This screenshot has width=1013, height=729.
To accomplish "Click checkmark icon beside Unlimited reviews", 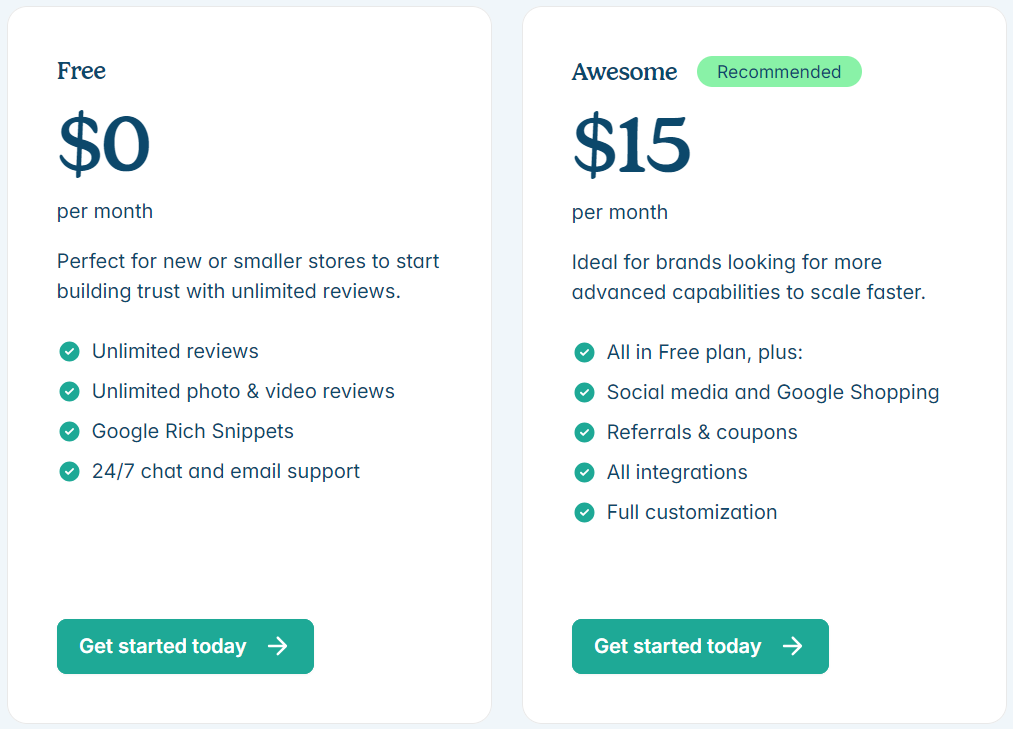I will coord(69,351).
